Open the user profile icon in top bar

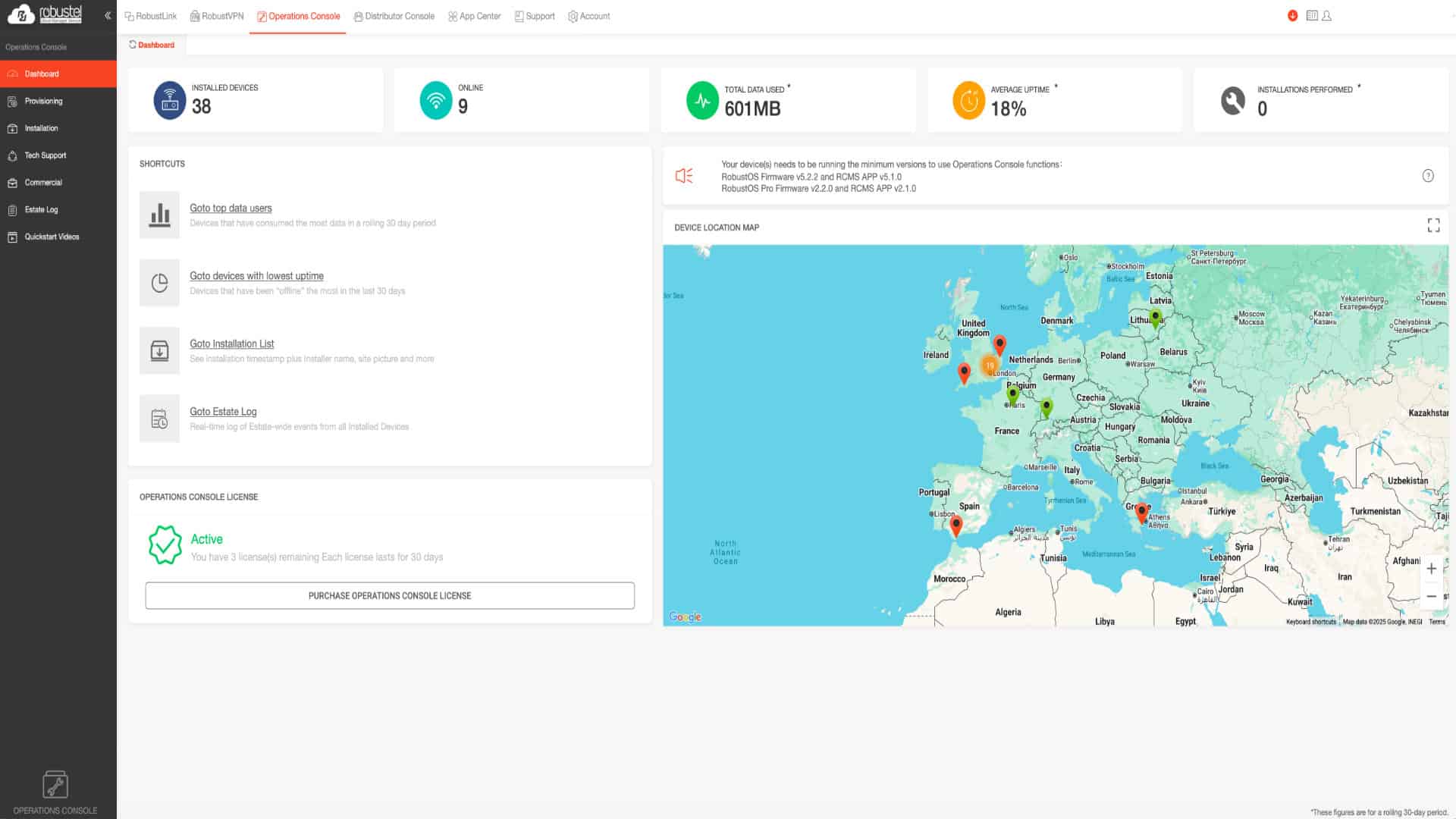coord(1326,15)
